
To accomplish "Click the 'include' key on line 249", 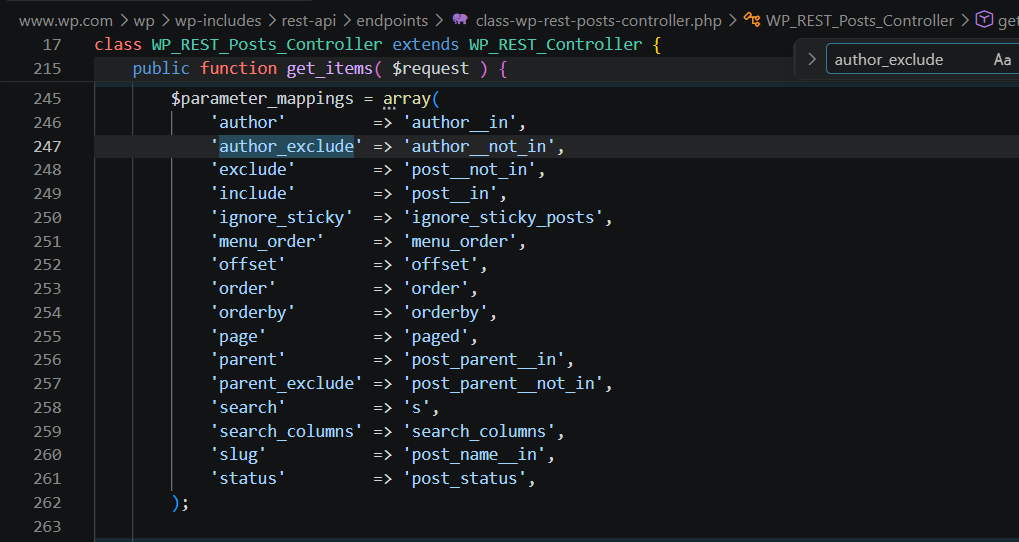I will pyautogui.click(x=253, y=194).
